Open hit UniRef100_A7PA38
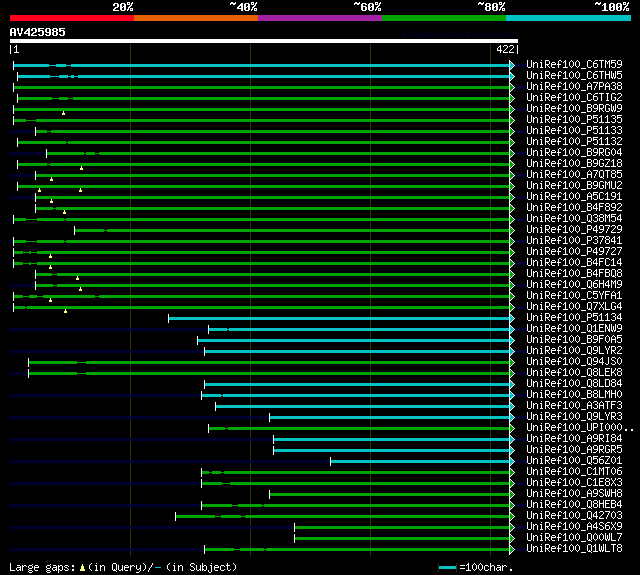The image size is (640, 575). [x=574, y=86]
